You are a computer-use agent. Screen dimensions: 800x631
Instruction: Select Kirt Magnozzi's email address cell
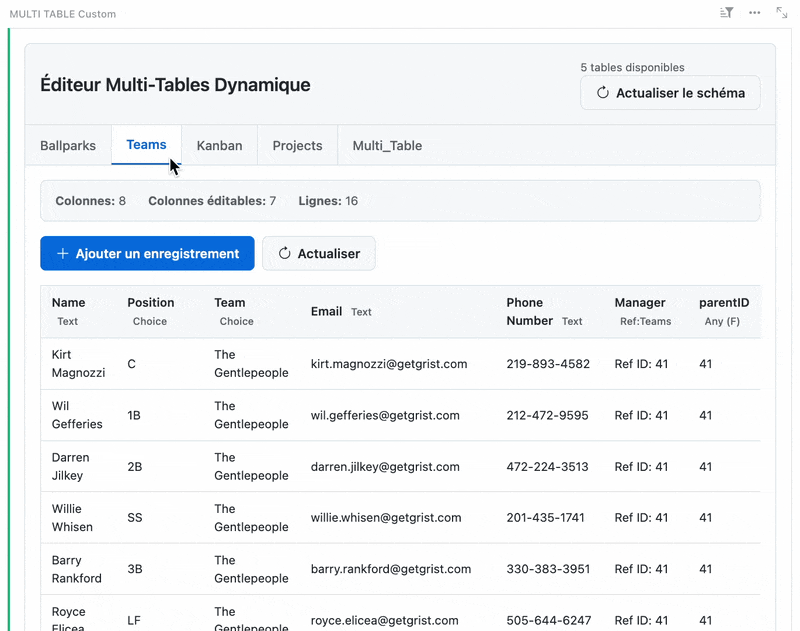pos(389,363)
